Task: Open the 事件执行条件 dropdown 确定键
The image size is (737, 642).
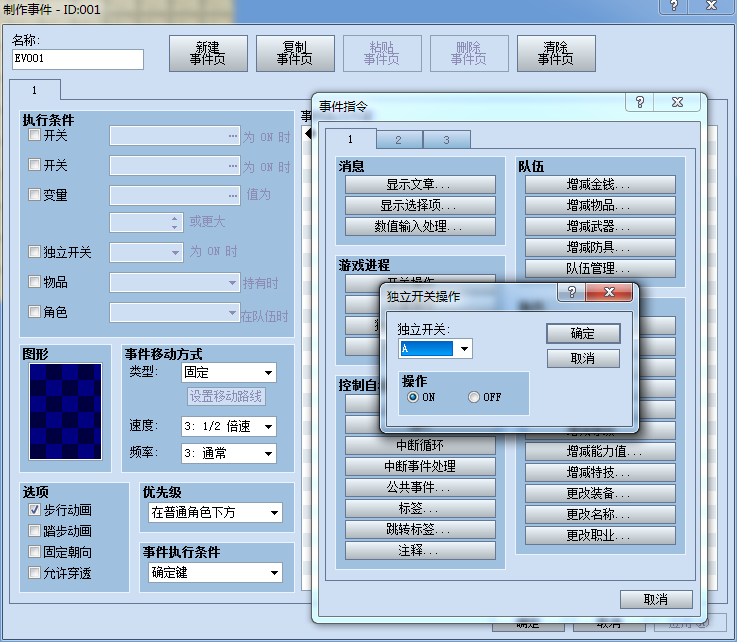Action: pyautogui.click(x=215, y=572)
